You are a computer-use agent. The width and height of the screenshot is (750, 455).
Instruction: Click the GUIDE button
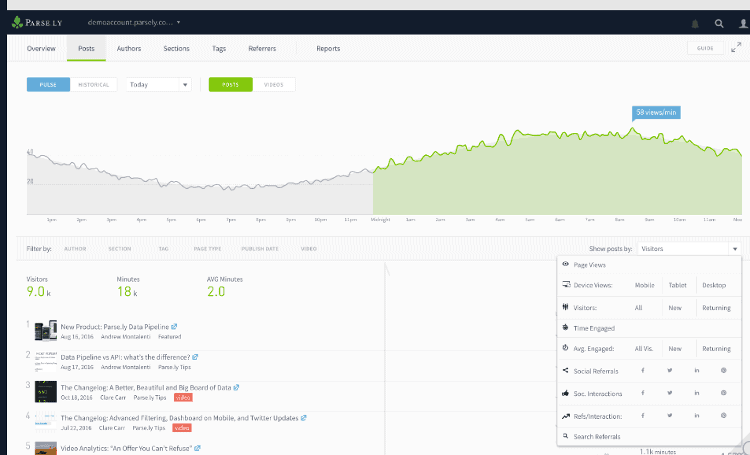(x=705, y=48)
